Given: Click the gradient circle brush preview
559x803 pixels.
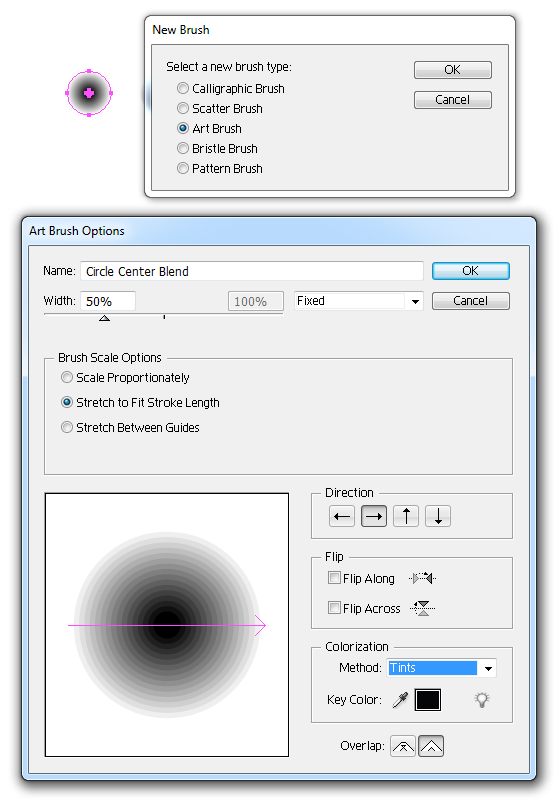Looking at the screenshot, I should point(167,625).
